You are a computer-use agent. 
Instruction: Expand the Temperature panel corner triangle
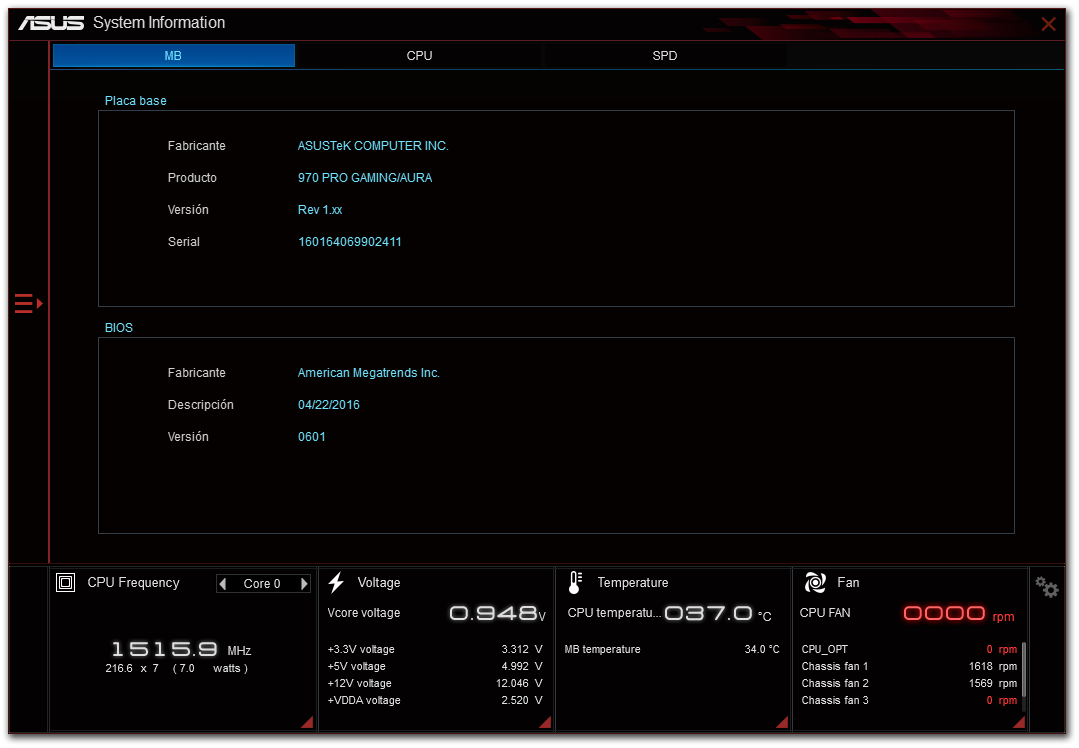click(782, 722)
